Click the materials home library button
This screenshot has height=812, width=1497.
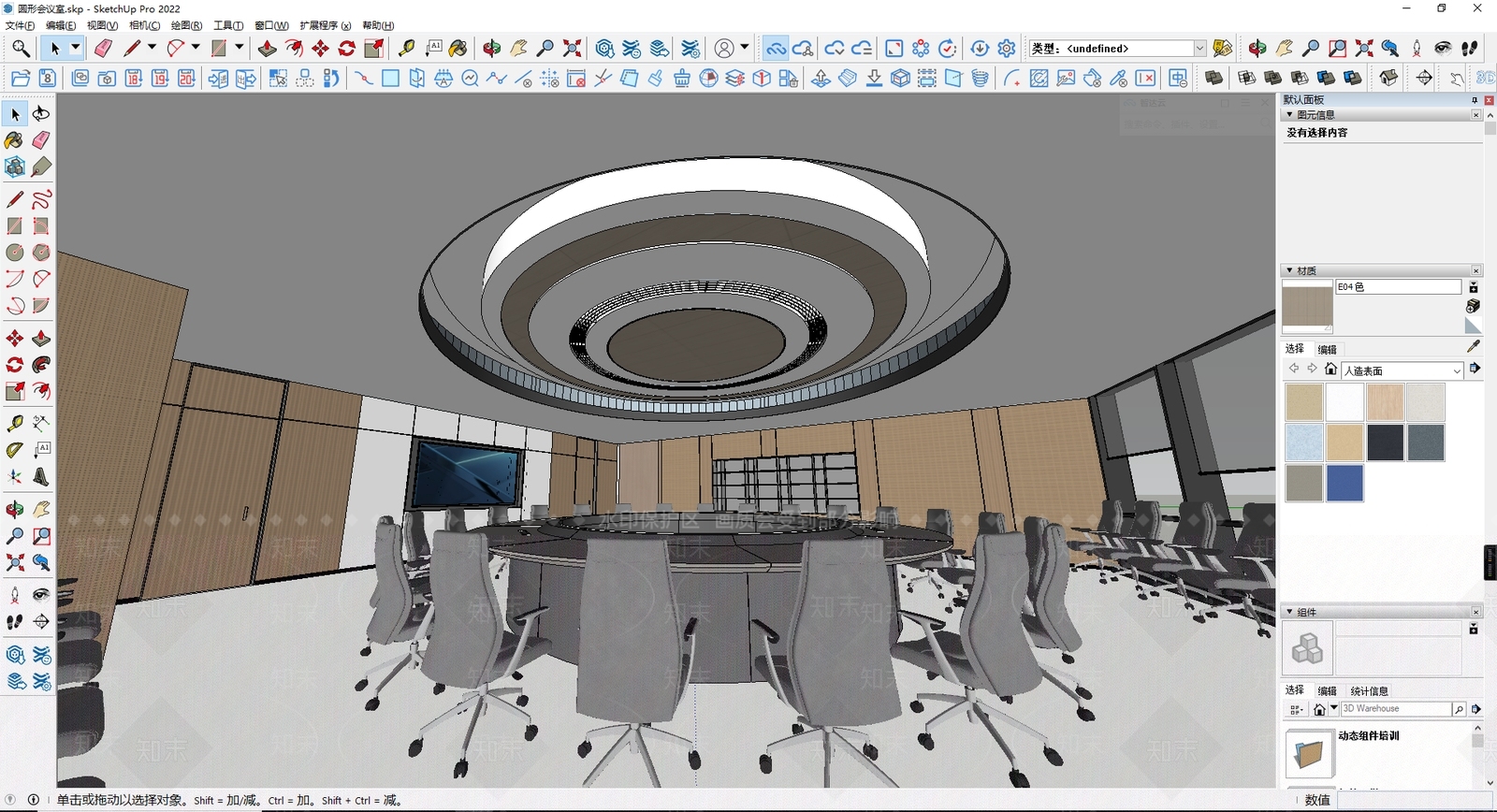click(1331, 370)
